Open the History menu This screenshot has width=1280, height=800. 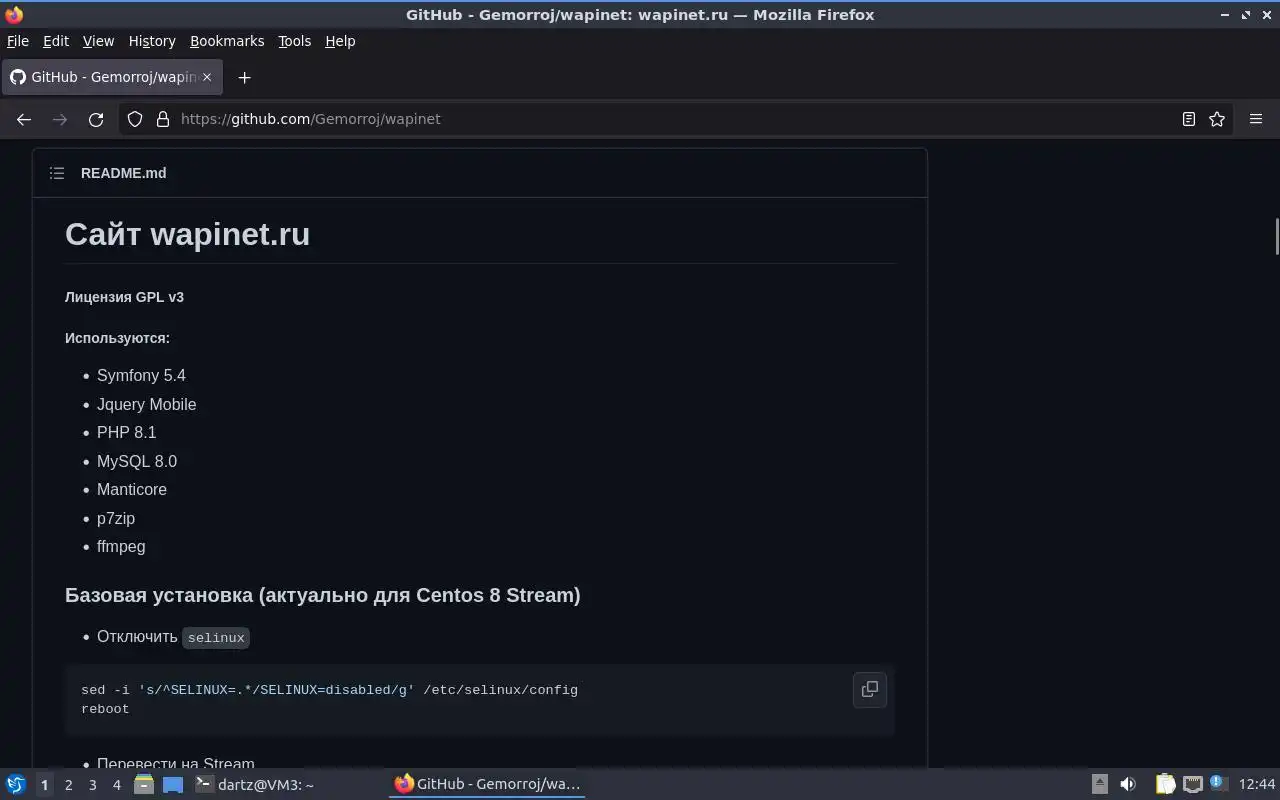click(152, 41)
